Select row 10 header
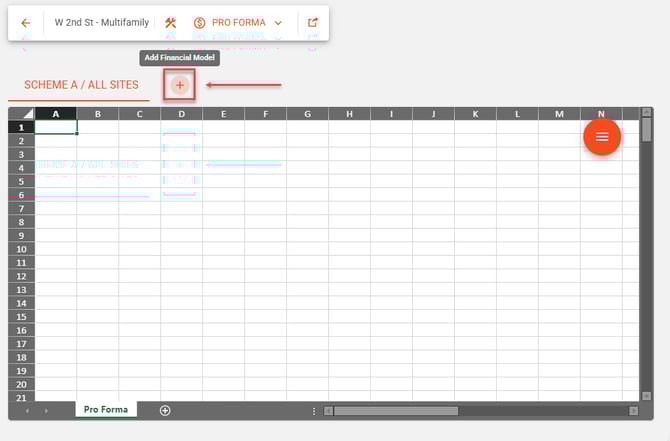The height and width of the screenshot is (441, 670). (x=21, y=249)
